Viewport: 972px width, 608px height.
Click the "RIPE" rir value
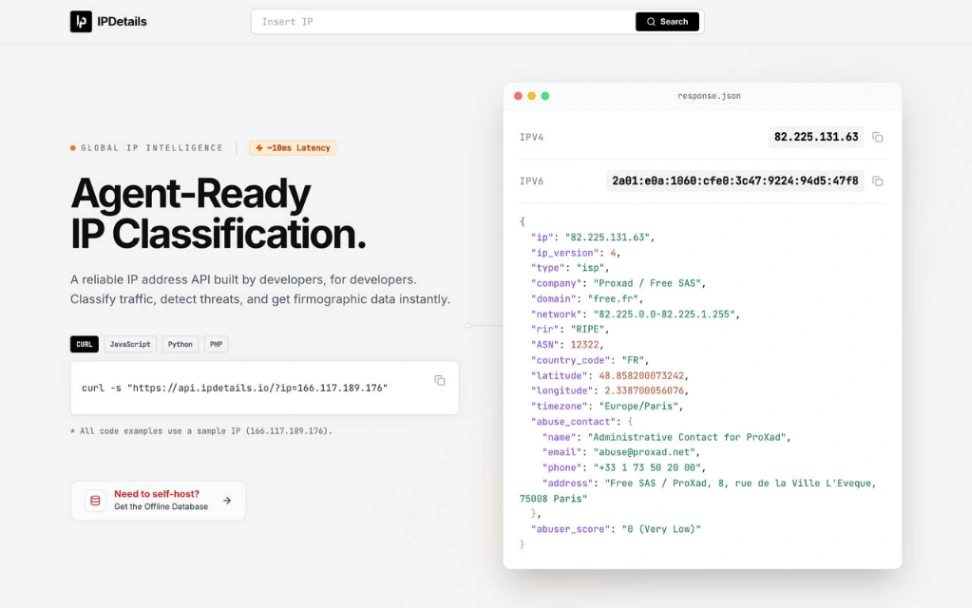point(587,330)
